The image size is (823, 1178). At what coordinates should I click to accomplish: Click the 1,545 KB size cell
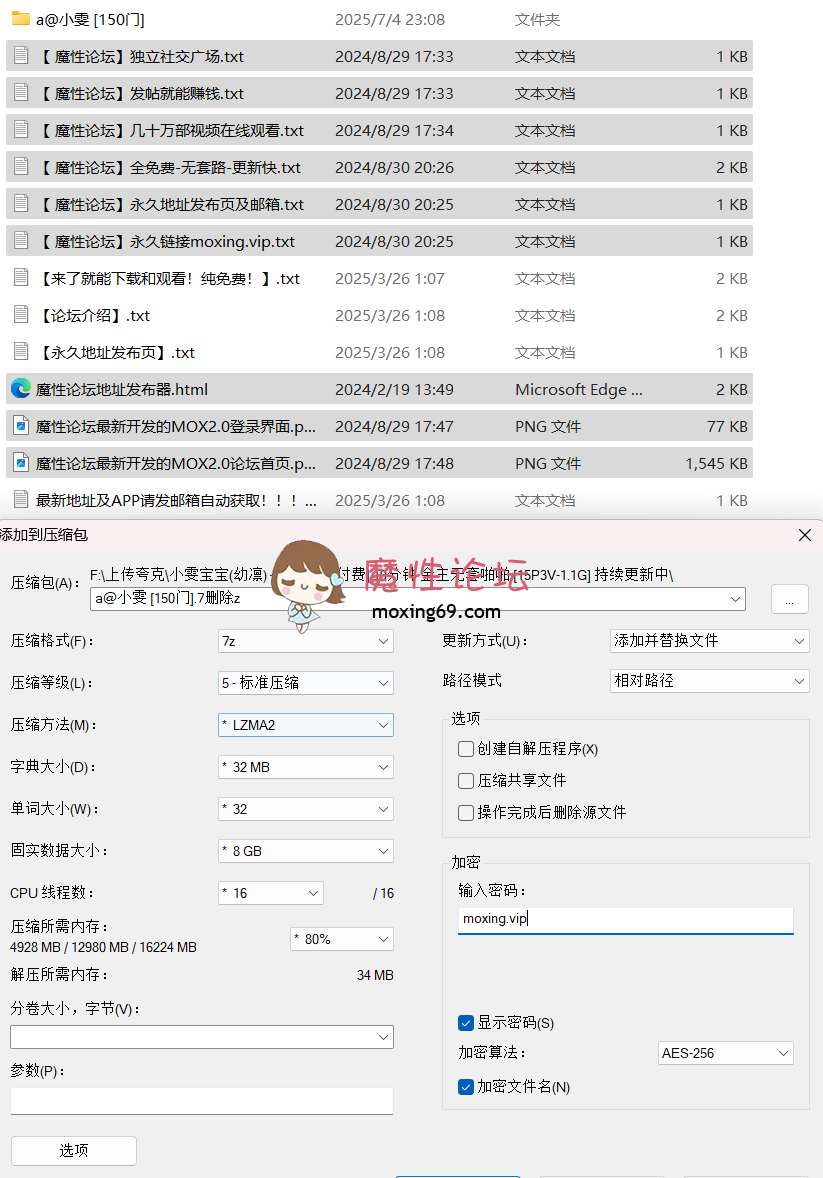tap(716, 464)
